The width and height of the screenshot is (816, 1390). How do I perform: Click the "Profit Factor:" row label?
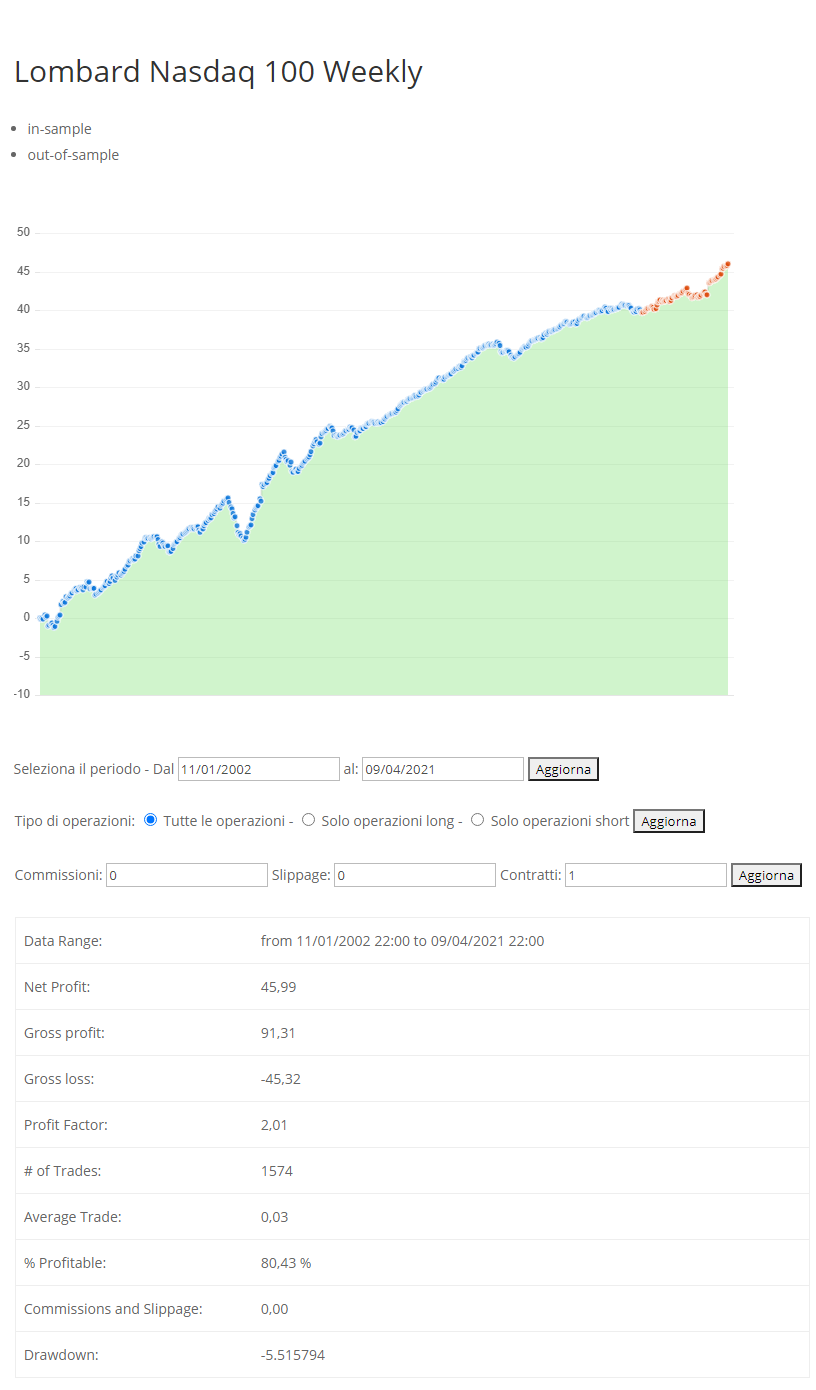pyautogui.click(x=66, y=1125)
